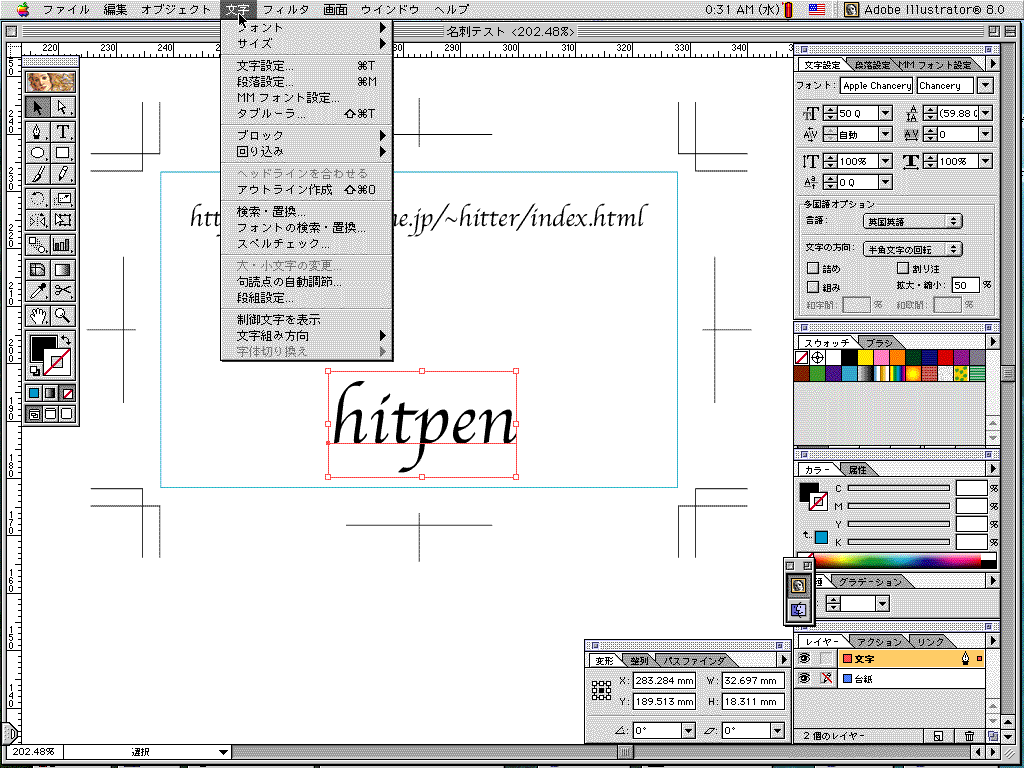
Task: Delete layer with the trash icon
Action: (968, 737)
